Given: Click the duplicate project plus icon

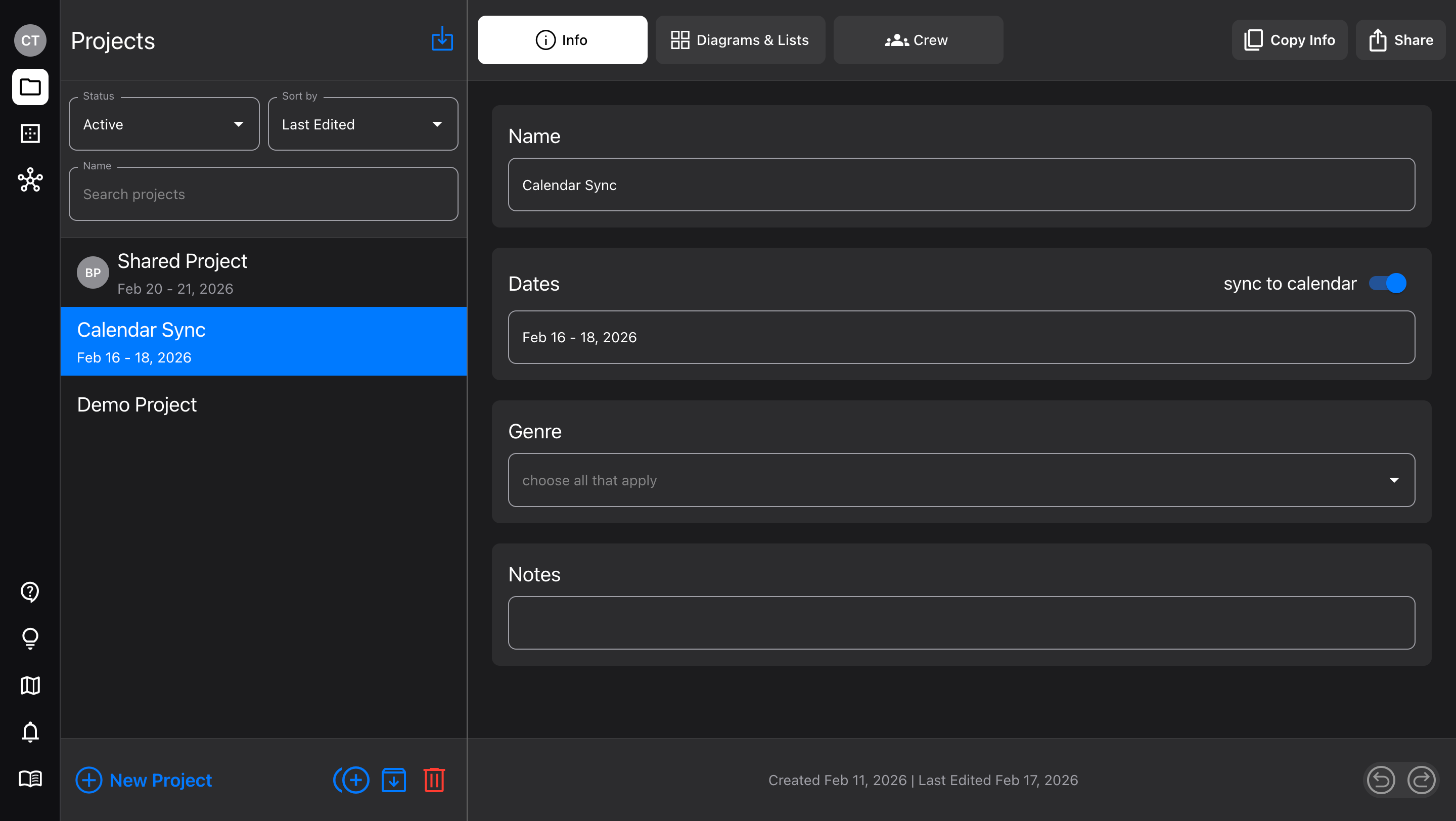Looking at the screenshot, I should pos(351,780).
